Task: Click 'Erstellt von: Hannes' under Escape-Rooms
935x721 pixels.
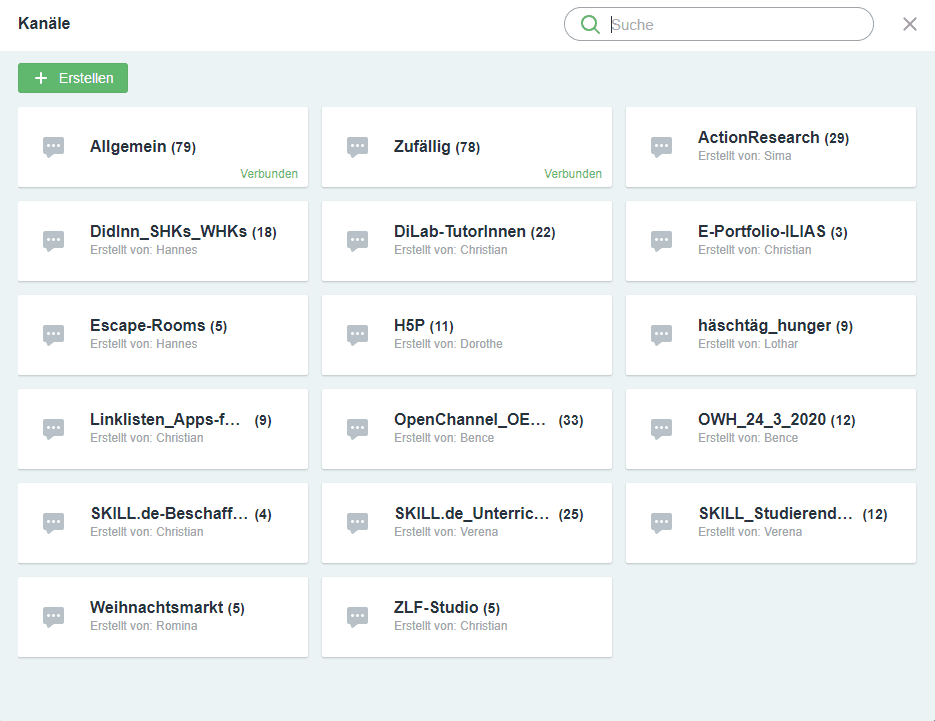Action: [x=144, y=344]
